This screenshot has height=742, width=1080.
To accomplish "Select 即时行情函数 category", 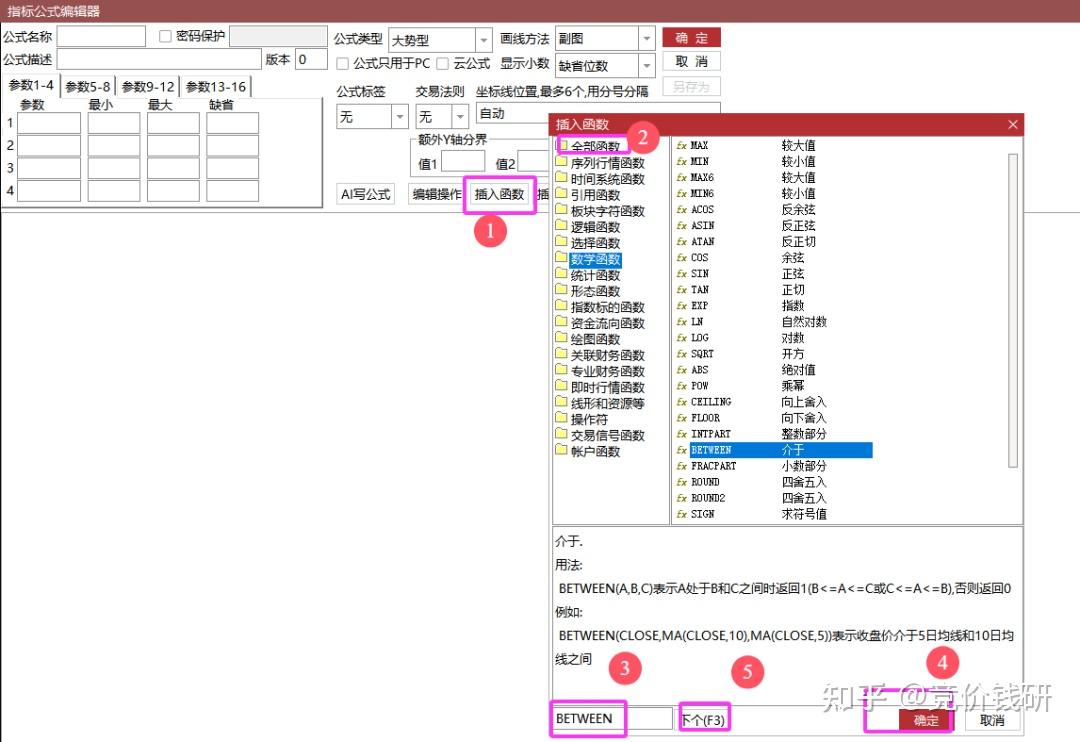I will pyautogui.click(x=608, y=387).
